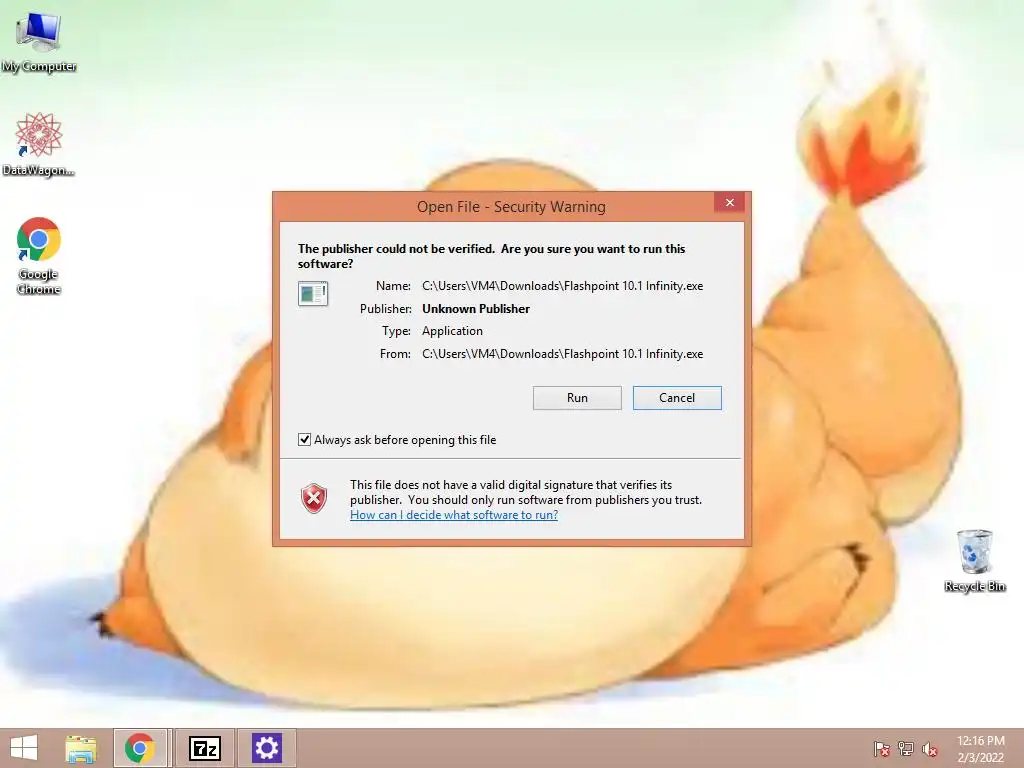Open File Explorer from the taskbar
Viewport: 1024px width, 768px height.
[81, 748]
